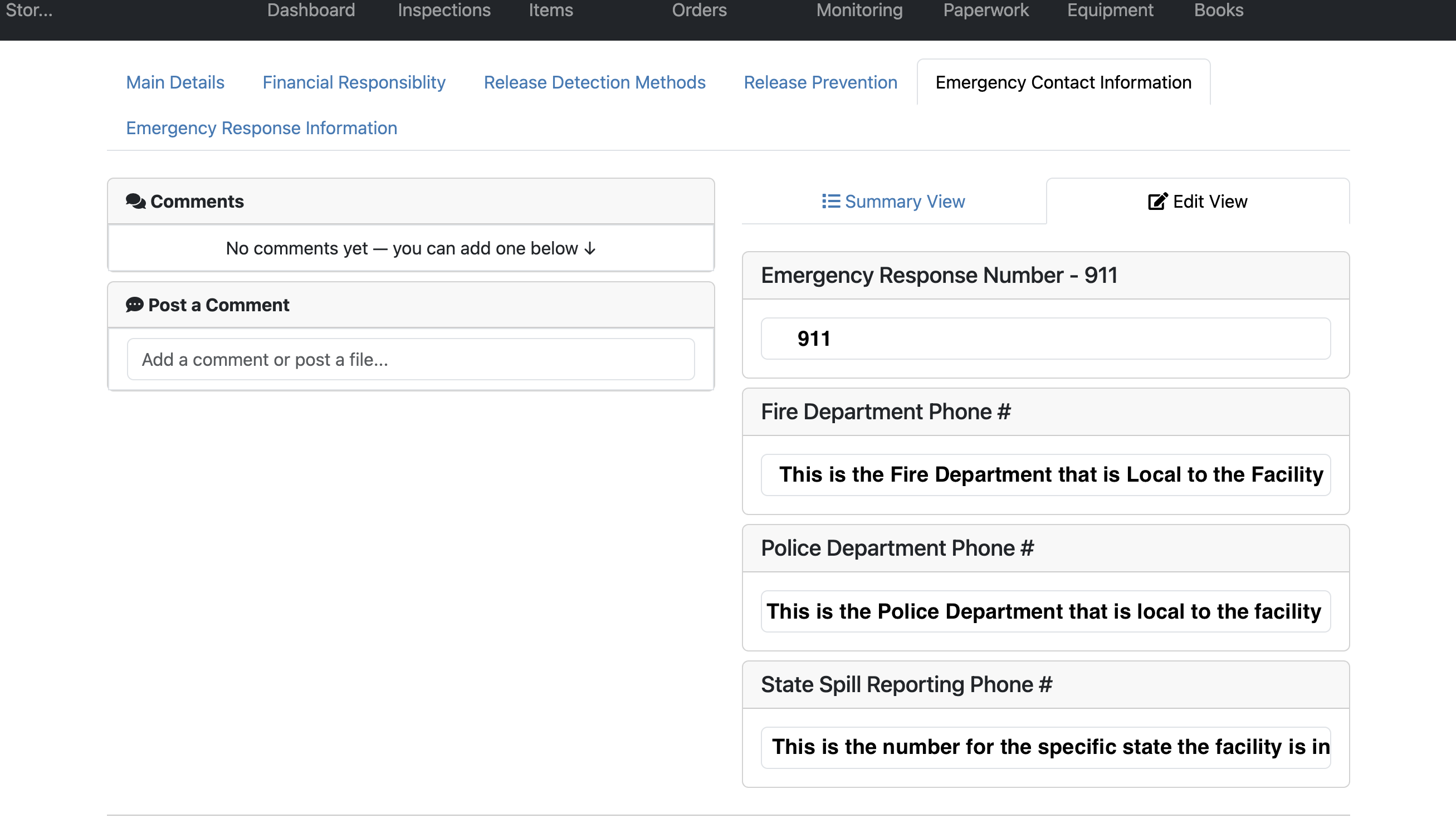Click the Police Department phone field
The image size is (1456, 833).
click(1045, 611)
